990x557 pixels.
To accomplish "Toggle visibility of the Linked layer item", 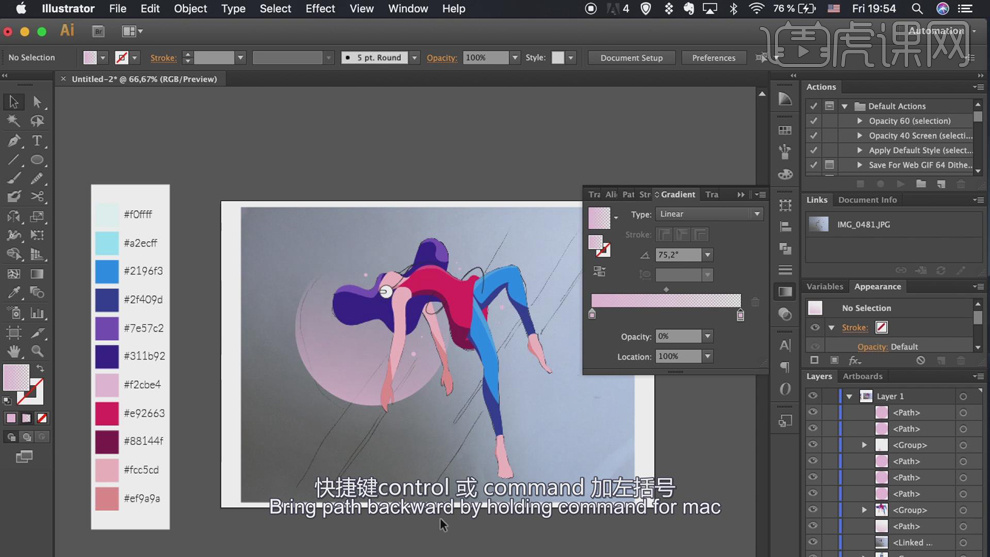I will click(813, 542).
